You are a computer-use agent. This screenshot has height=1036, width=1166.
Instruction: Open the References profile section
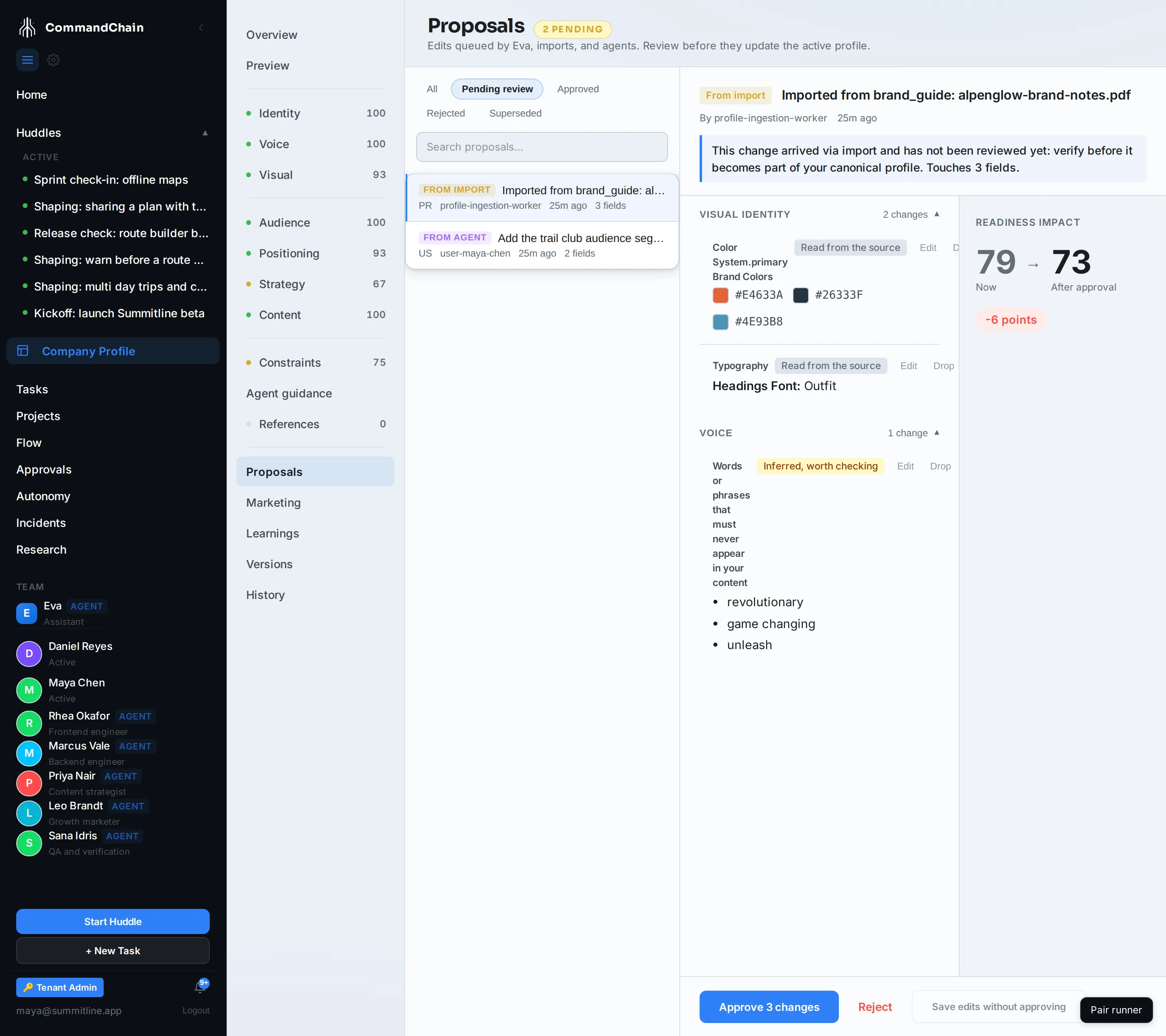tap(315, 424)
